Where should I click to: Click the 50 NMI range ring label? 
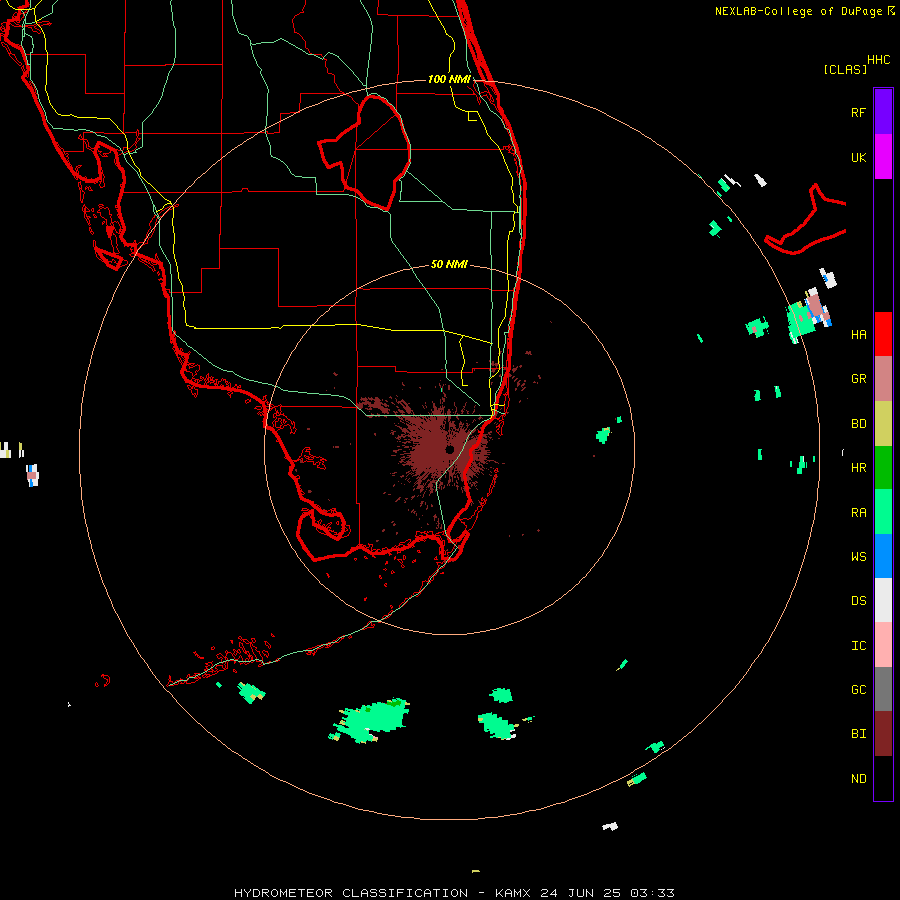[x=449, y=264]
